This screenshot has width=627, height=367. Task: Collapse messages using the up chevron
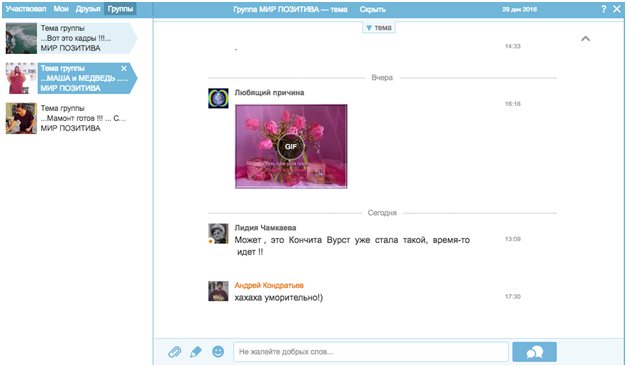coord(585,39)
